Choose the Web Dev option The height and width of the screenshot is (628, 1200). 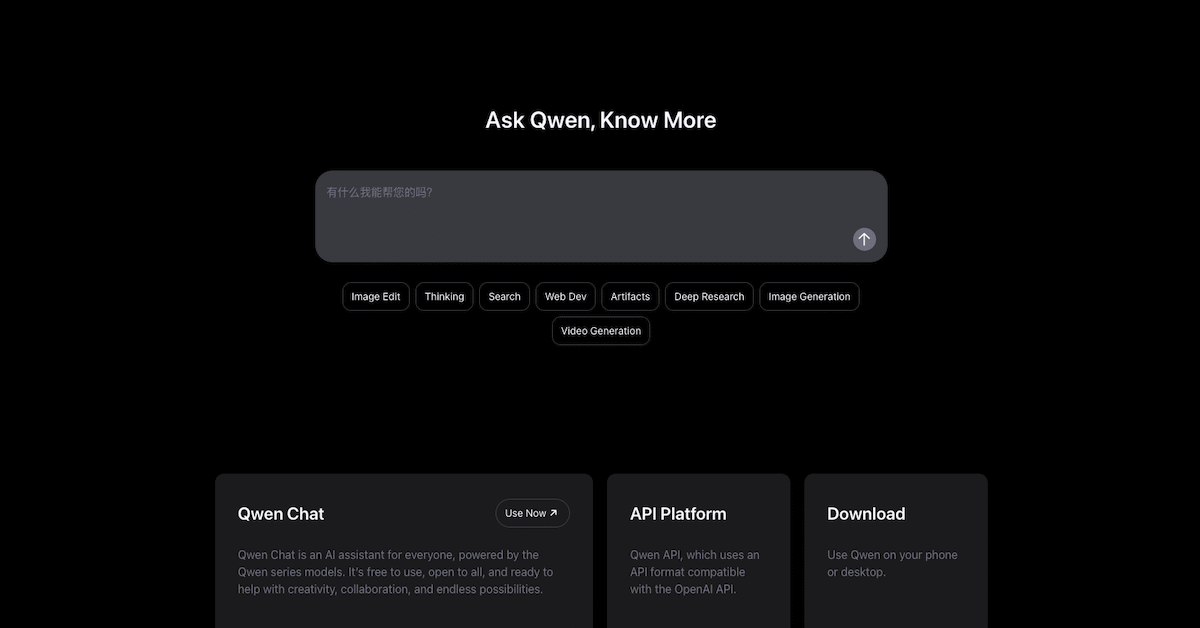(566, 297)
